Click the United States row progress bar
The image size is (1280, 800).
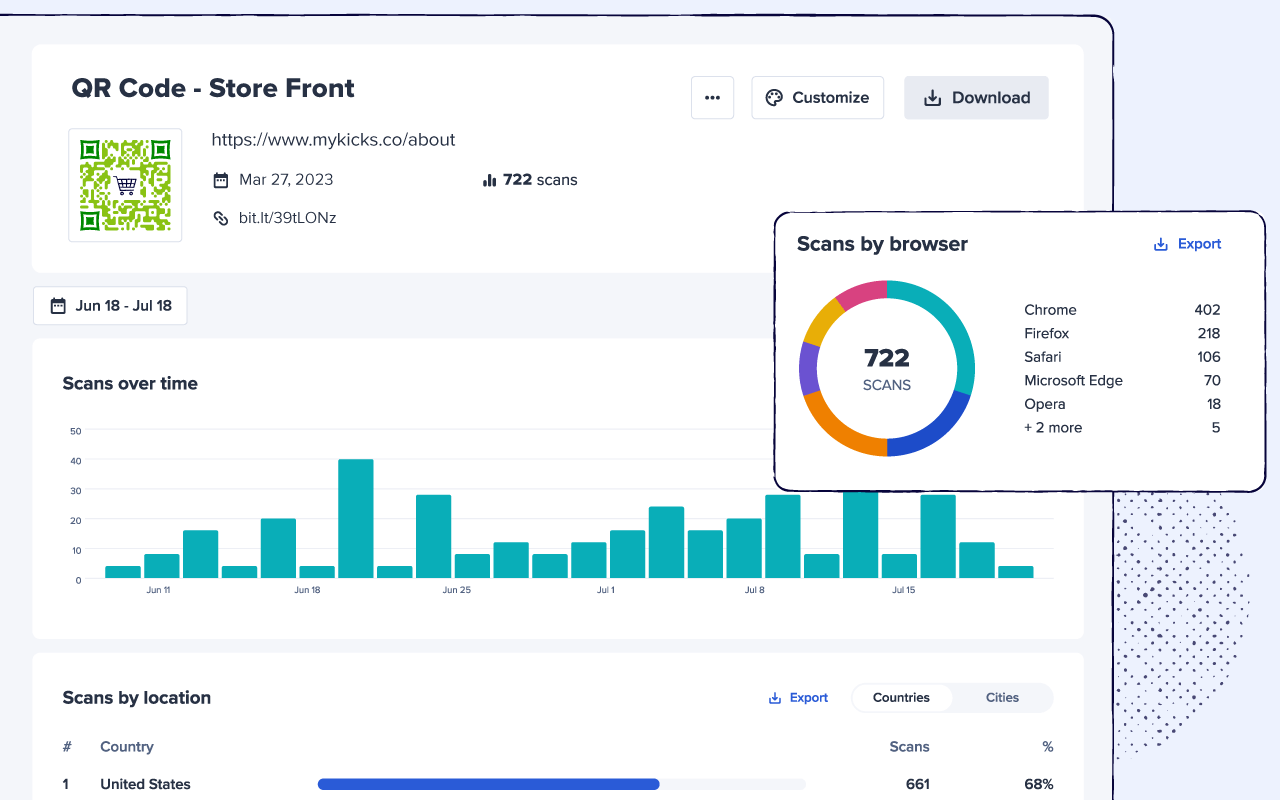tap(488, 784)
